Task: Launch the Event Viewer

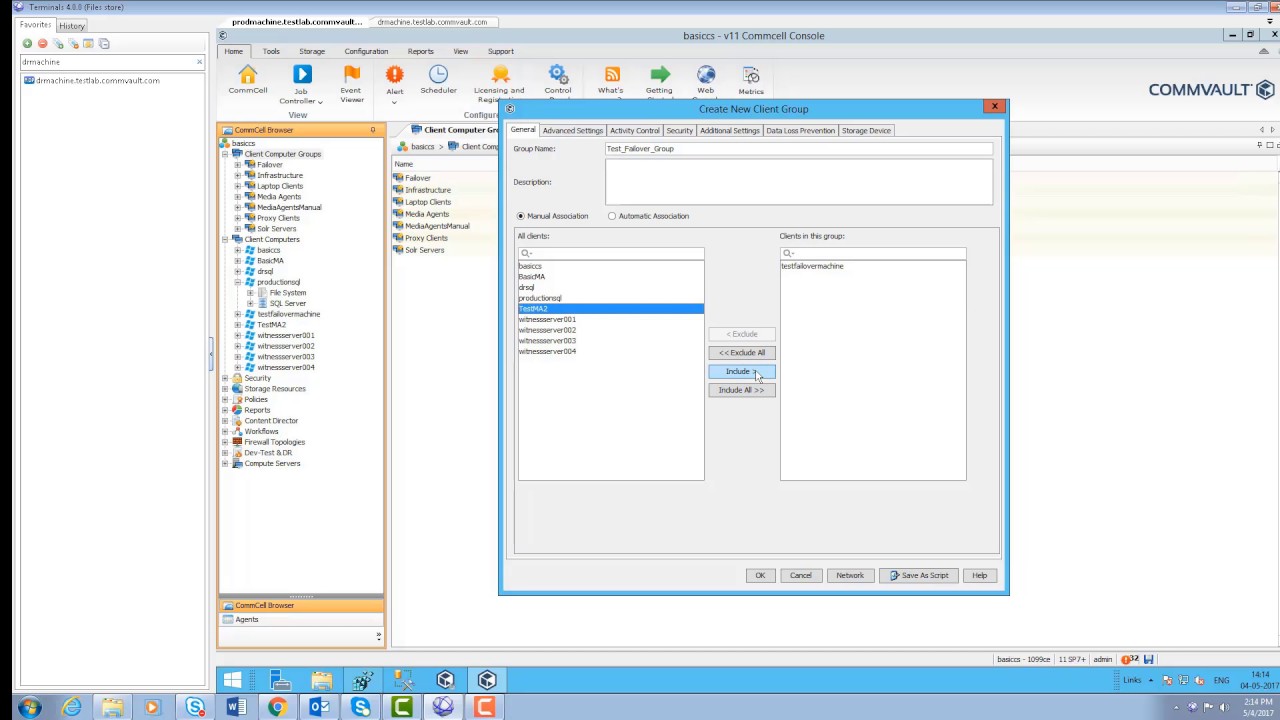Action: (x=351, y=75)
